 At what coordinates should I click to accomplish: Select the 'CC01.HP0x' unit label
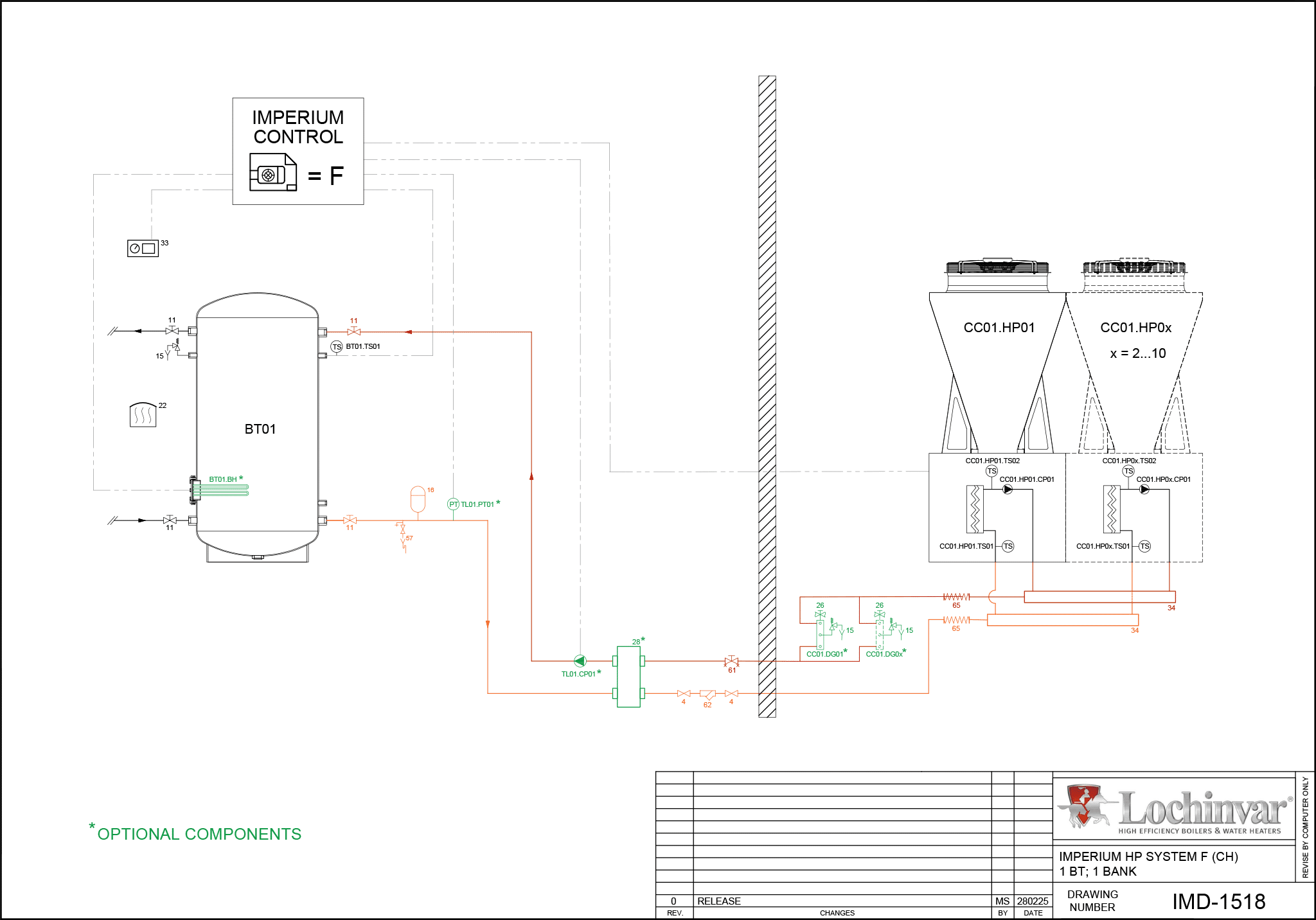(1136, 328)
